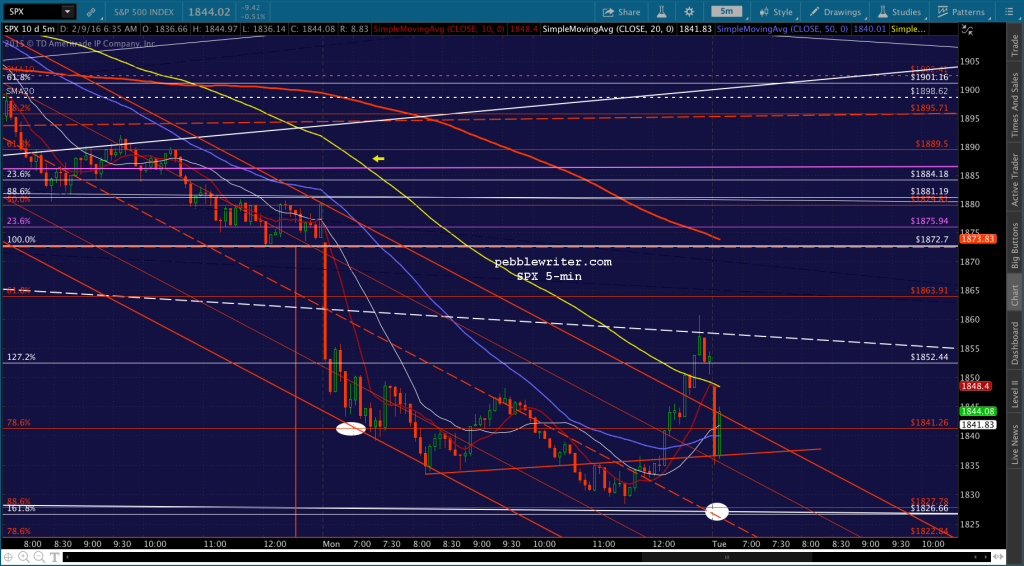
Task: Click the 1841.83 white price bubble
Action: coord(977,424)
